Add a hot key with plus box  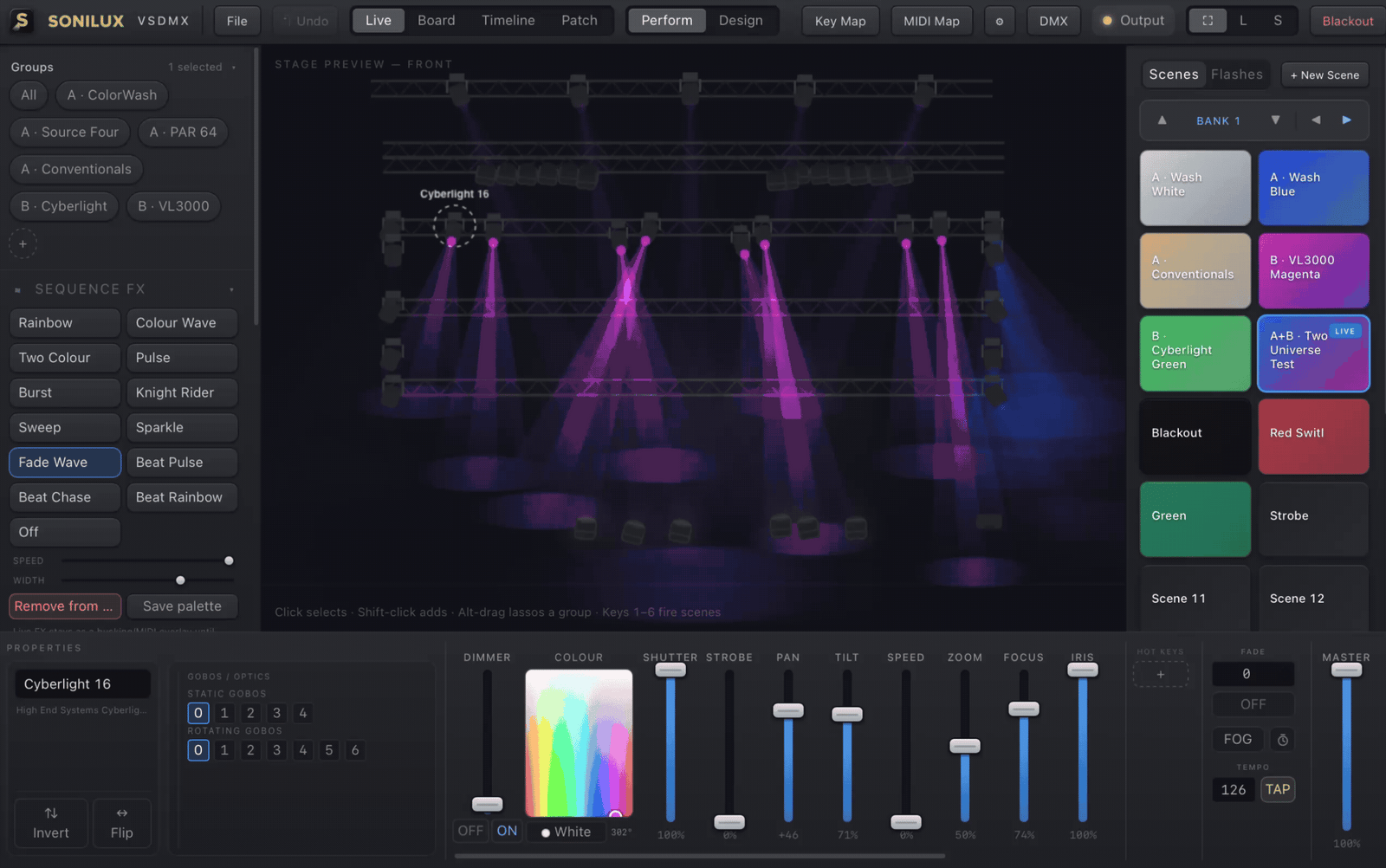tap(1161, 674)
